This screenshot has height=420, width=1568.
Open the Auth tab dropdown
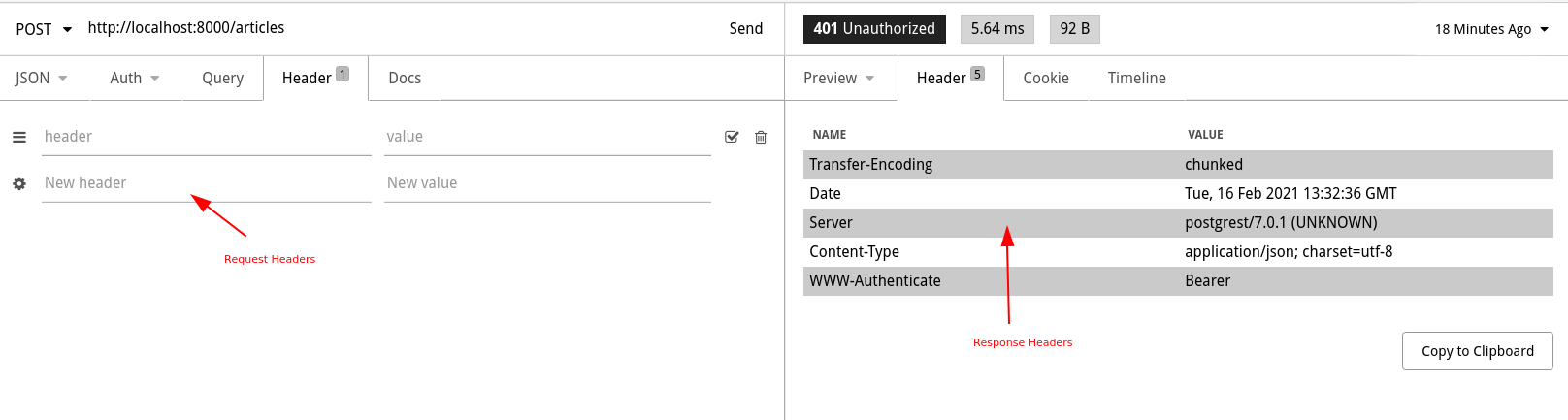tap(134, 79)
